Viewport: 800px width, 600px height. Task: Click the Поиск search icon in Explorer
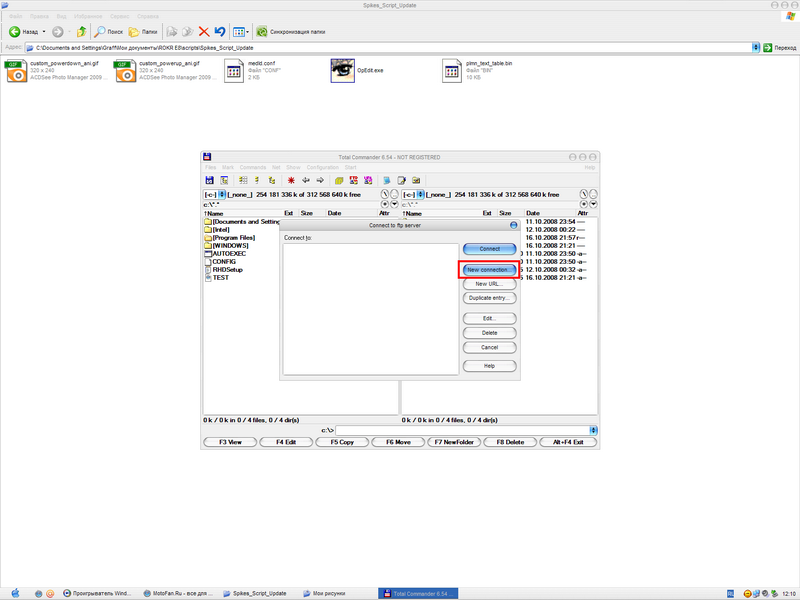pos(100,32)
